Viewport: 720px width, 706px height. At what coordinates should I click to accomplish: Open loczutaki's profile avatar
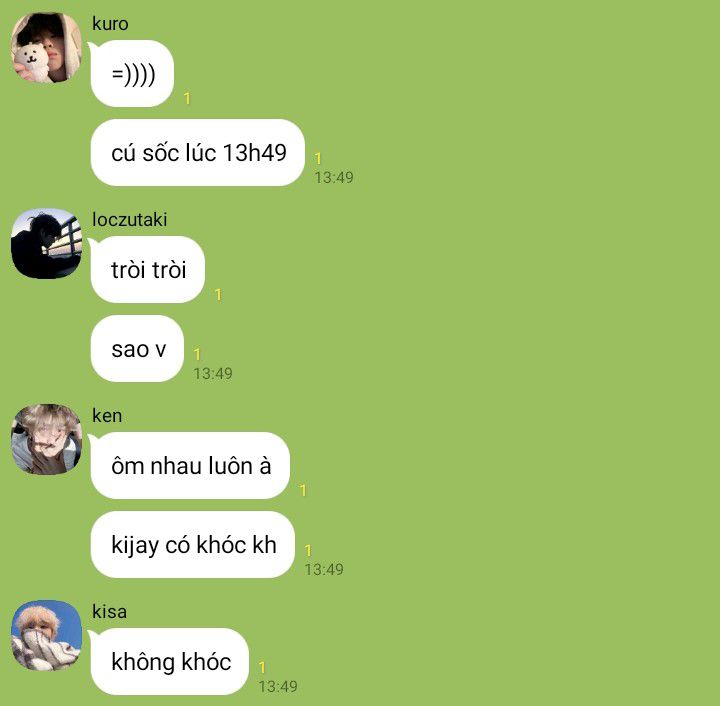[x=46, y=244]
